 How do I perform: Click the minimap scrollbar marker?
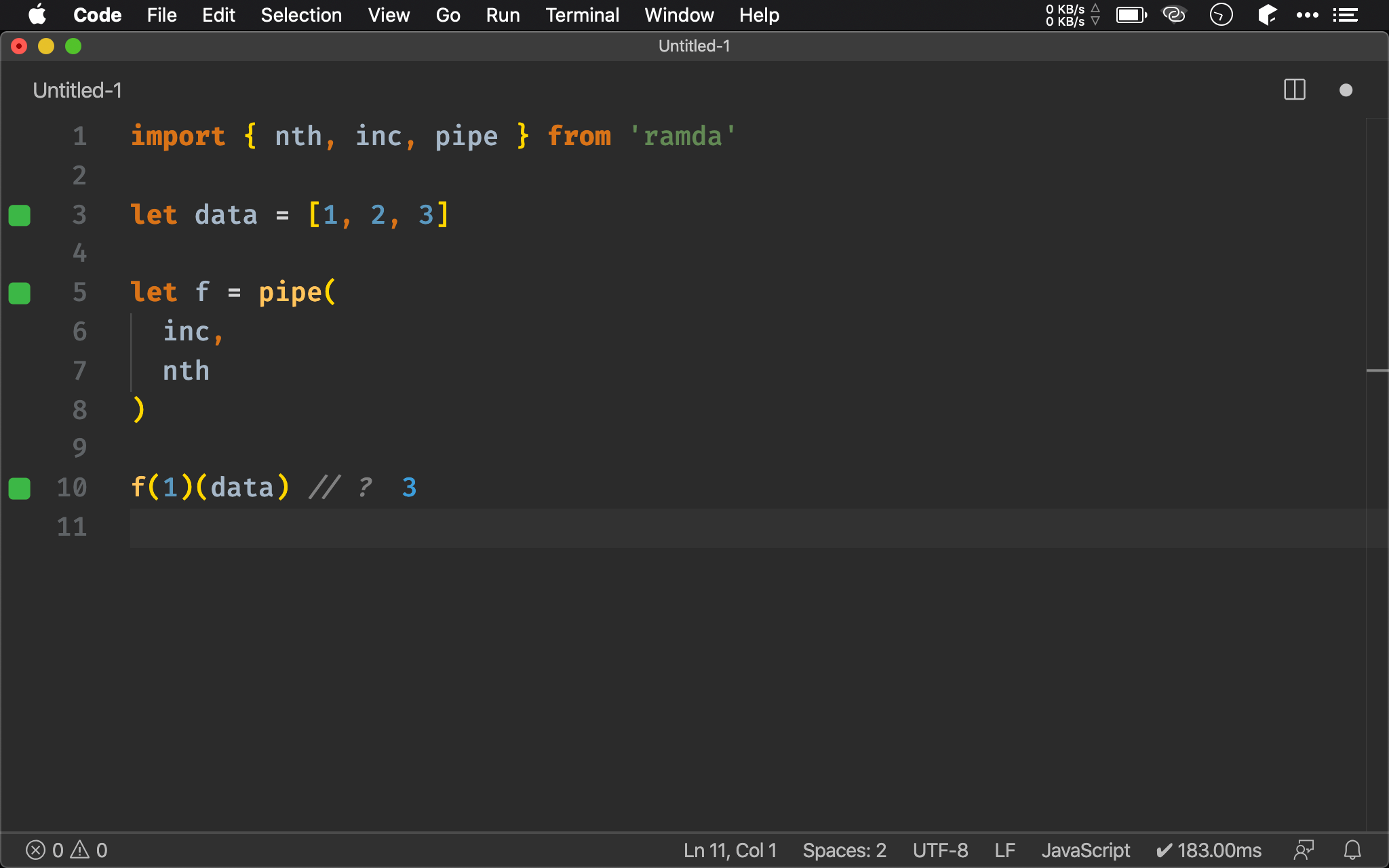(x=1377, y=370)
